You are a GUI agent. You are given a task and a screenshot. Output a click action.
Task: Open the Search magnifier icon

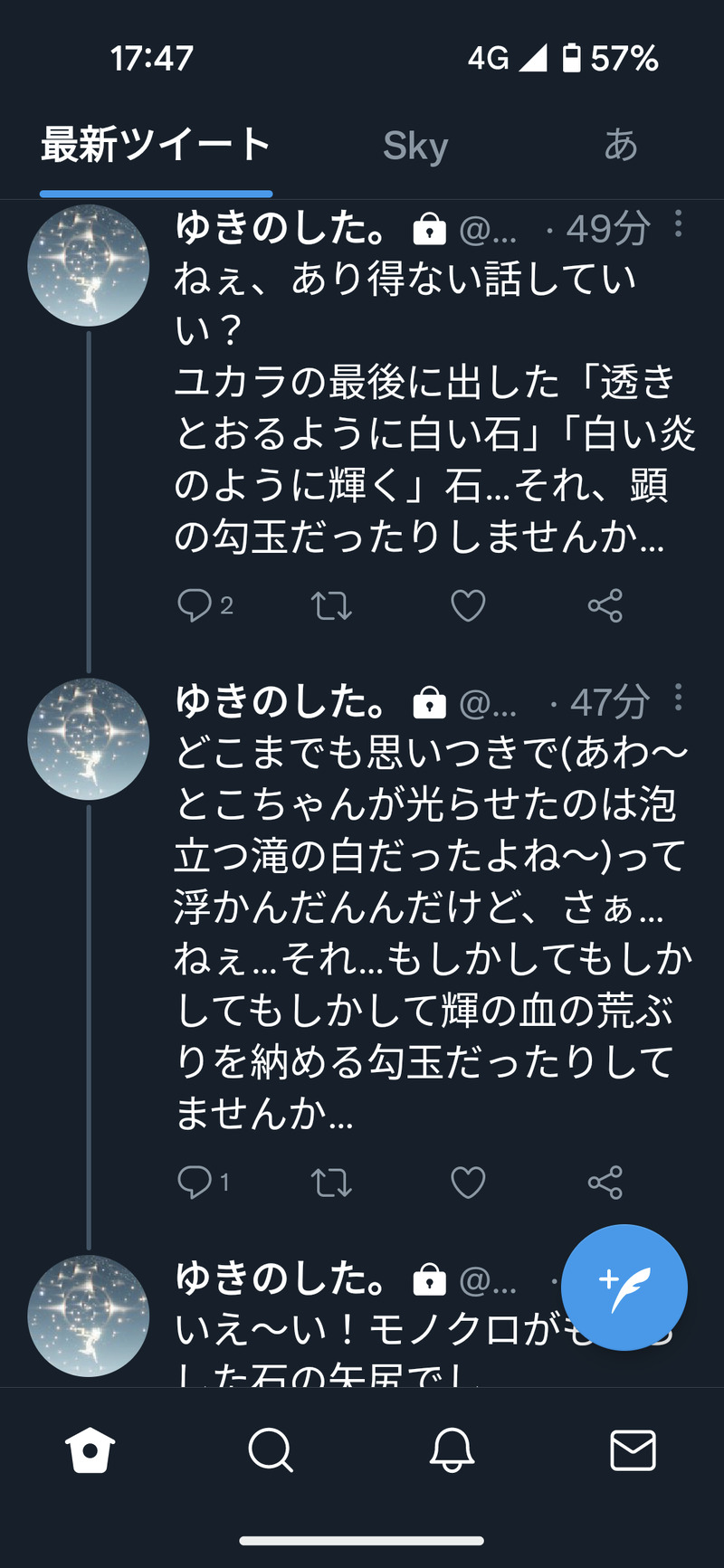point(271,1450)
